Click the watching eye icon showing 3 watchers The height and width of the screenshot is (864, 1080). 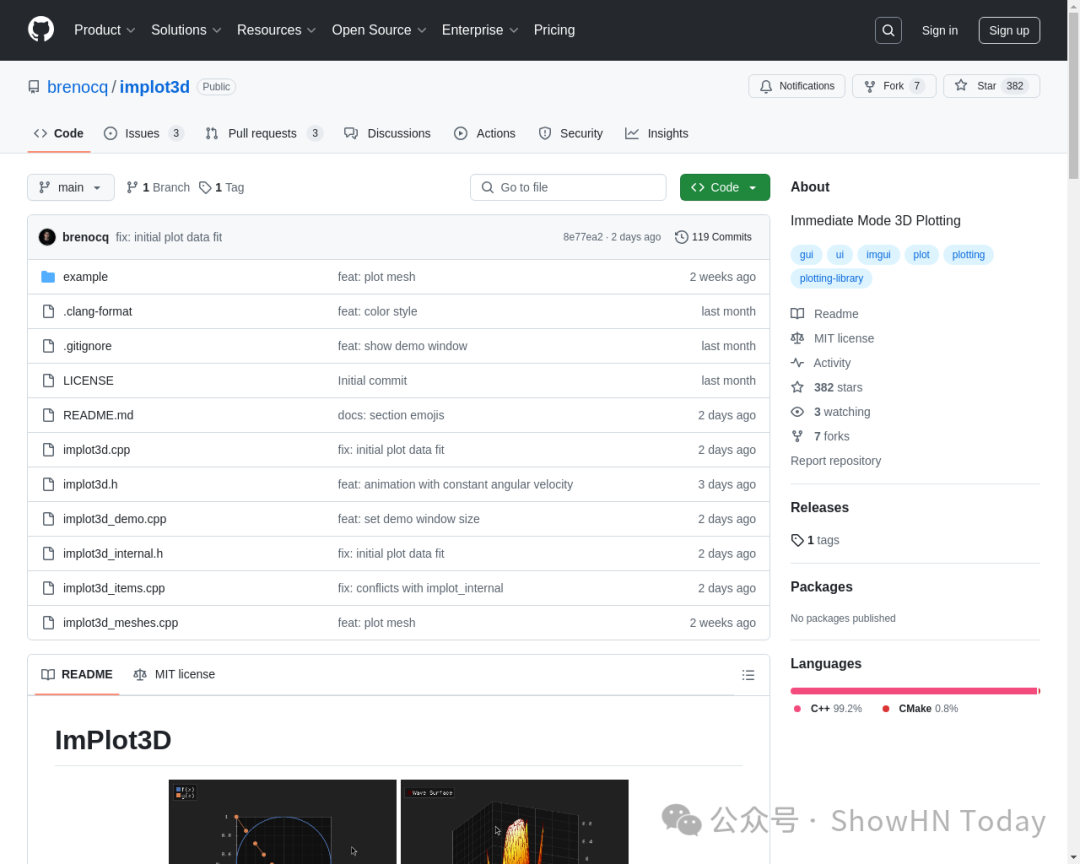click(798, 411)
